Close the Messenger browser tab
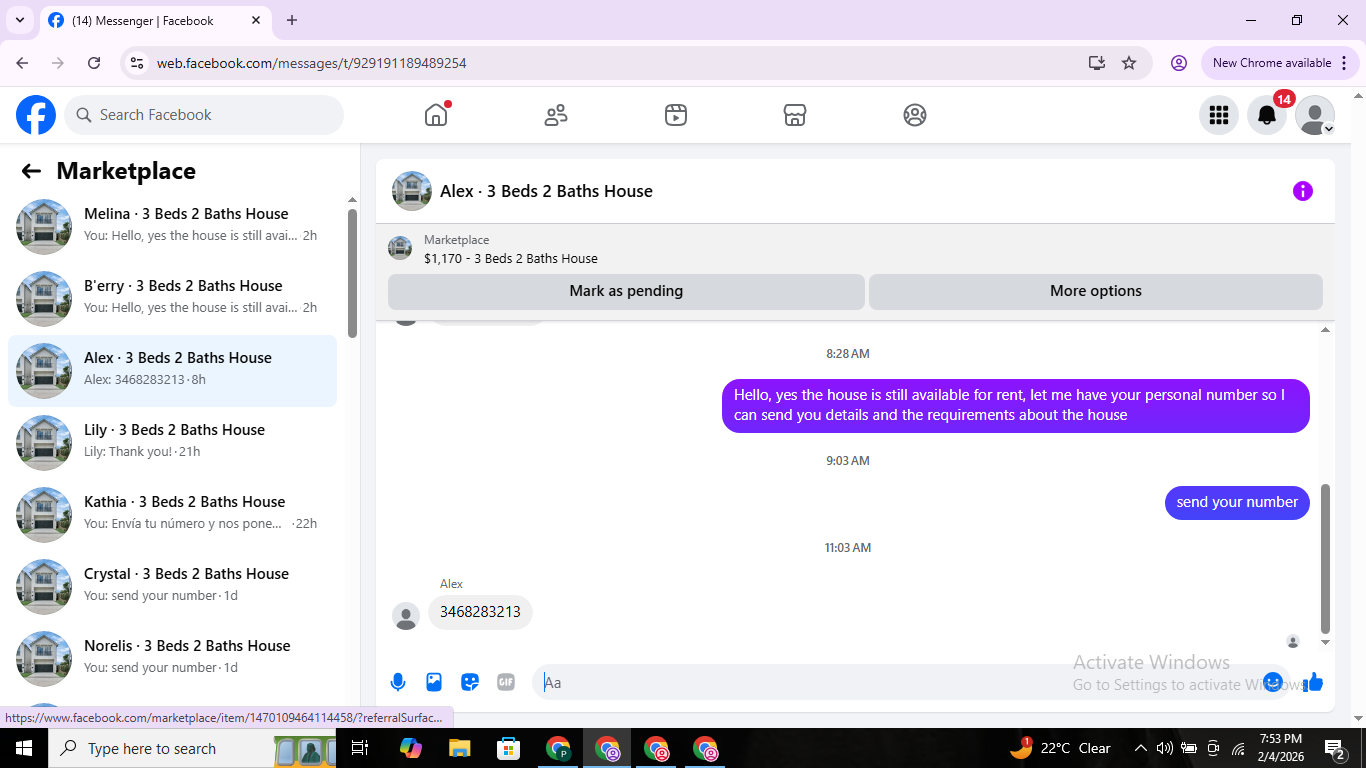The height and width of the screenshot is (768, 1366). pos(256,20)
